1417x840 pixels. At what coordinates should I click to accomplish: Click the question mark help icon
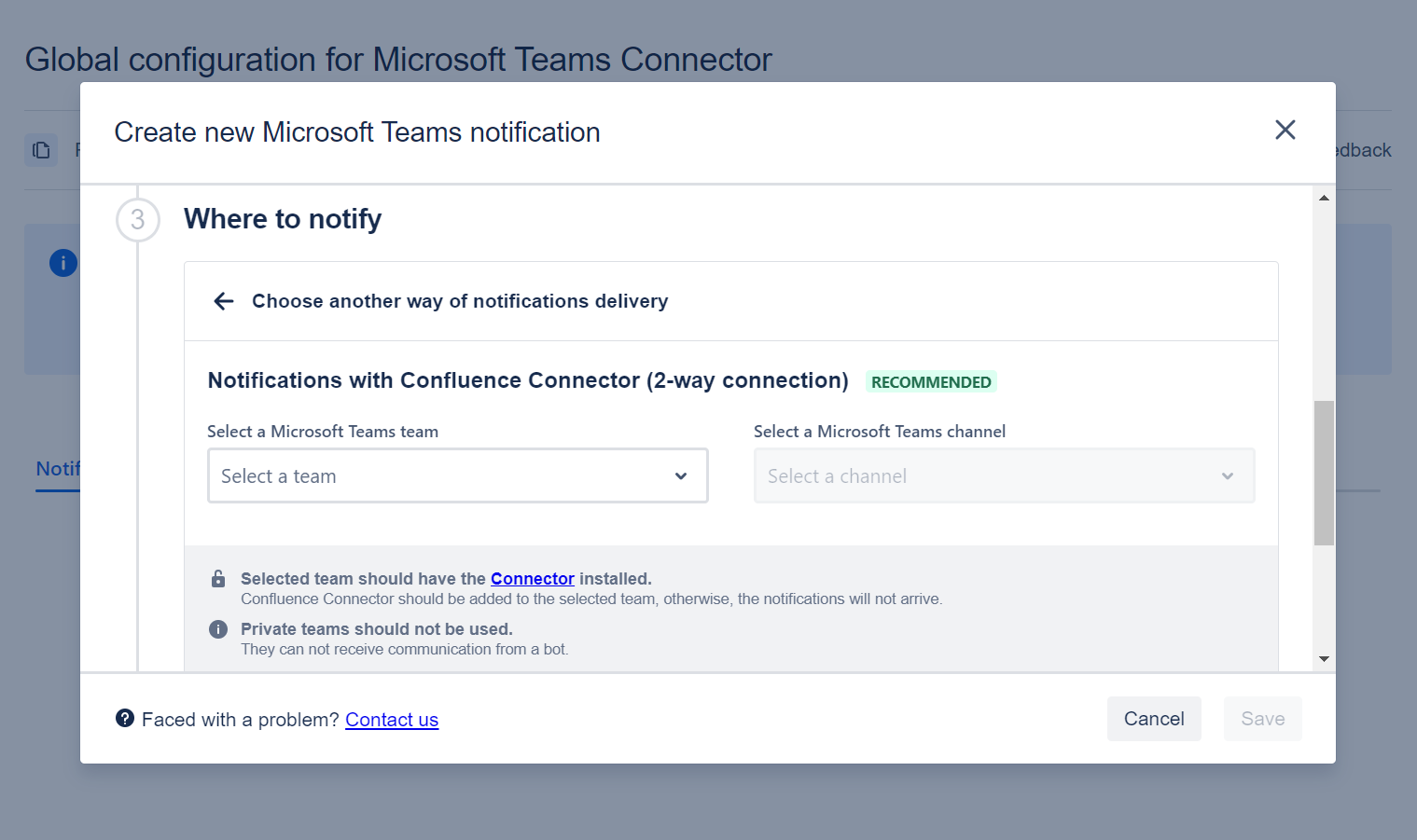[x=125, y=718]
